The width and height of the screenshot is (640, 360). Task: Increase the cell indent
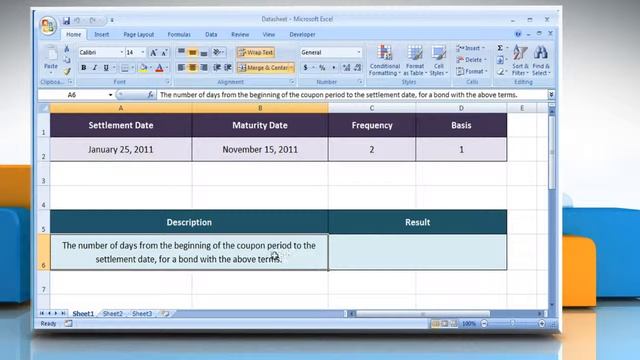pyautogui.click(x=228, y=68)
